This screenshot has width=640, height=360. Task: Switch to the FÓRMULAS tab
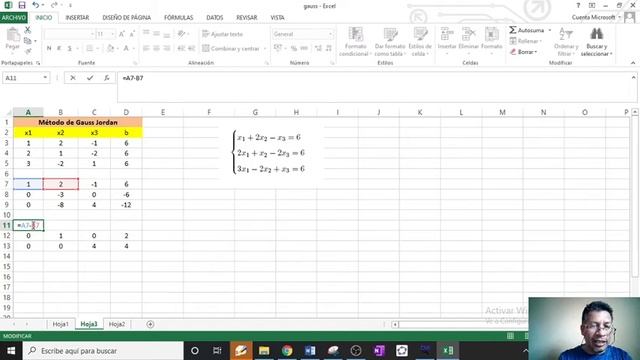tap(178, 18)
